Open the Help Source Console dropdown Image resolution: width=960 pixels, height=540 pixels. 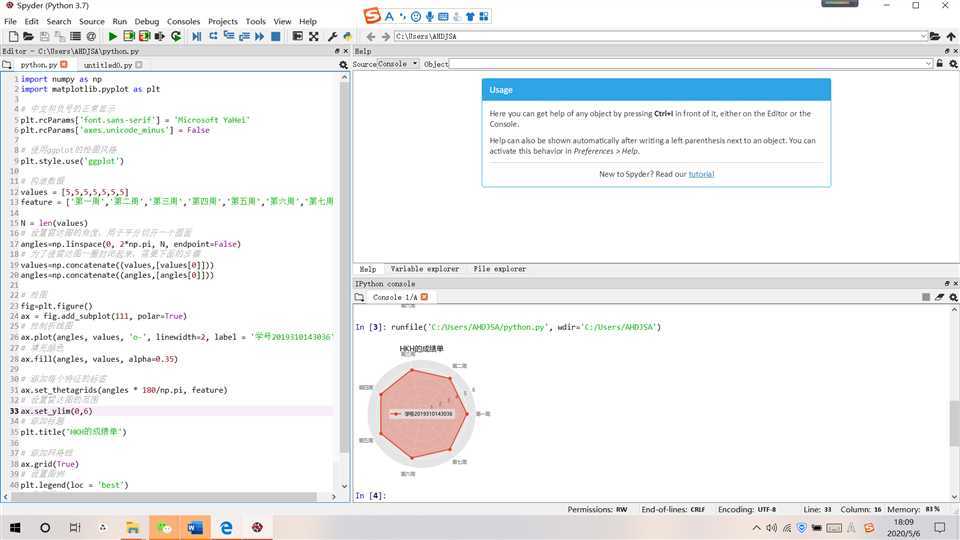pyautogui.click(x=398, y=64)
